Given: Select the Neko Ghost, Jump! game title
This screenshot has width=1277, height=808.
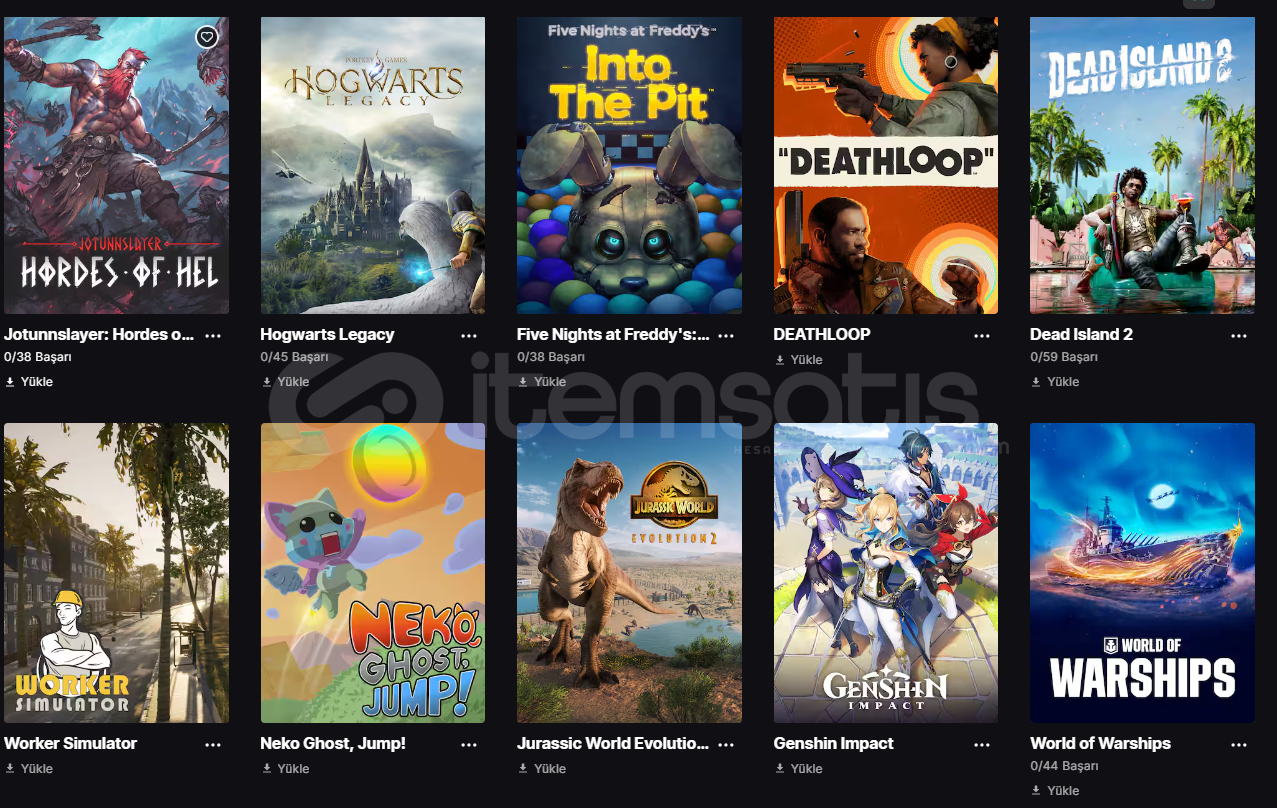Looking at the screenshot, I should click(333, 744).
